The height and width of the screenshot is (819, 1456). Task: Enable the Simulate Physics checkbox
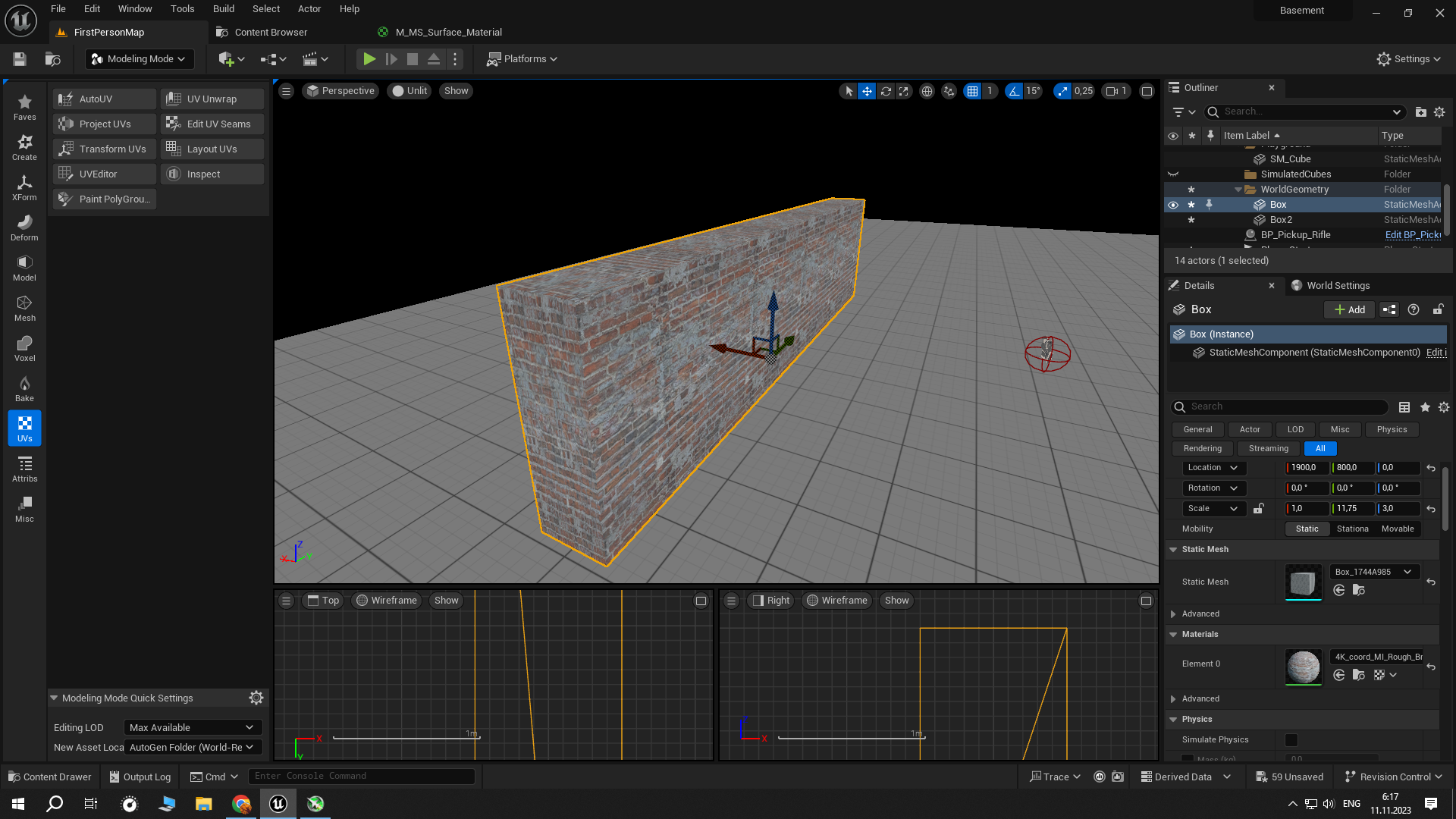click(x=1291, y=739)
